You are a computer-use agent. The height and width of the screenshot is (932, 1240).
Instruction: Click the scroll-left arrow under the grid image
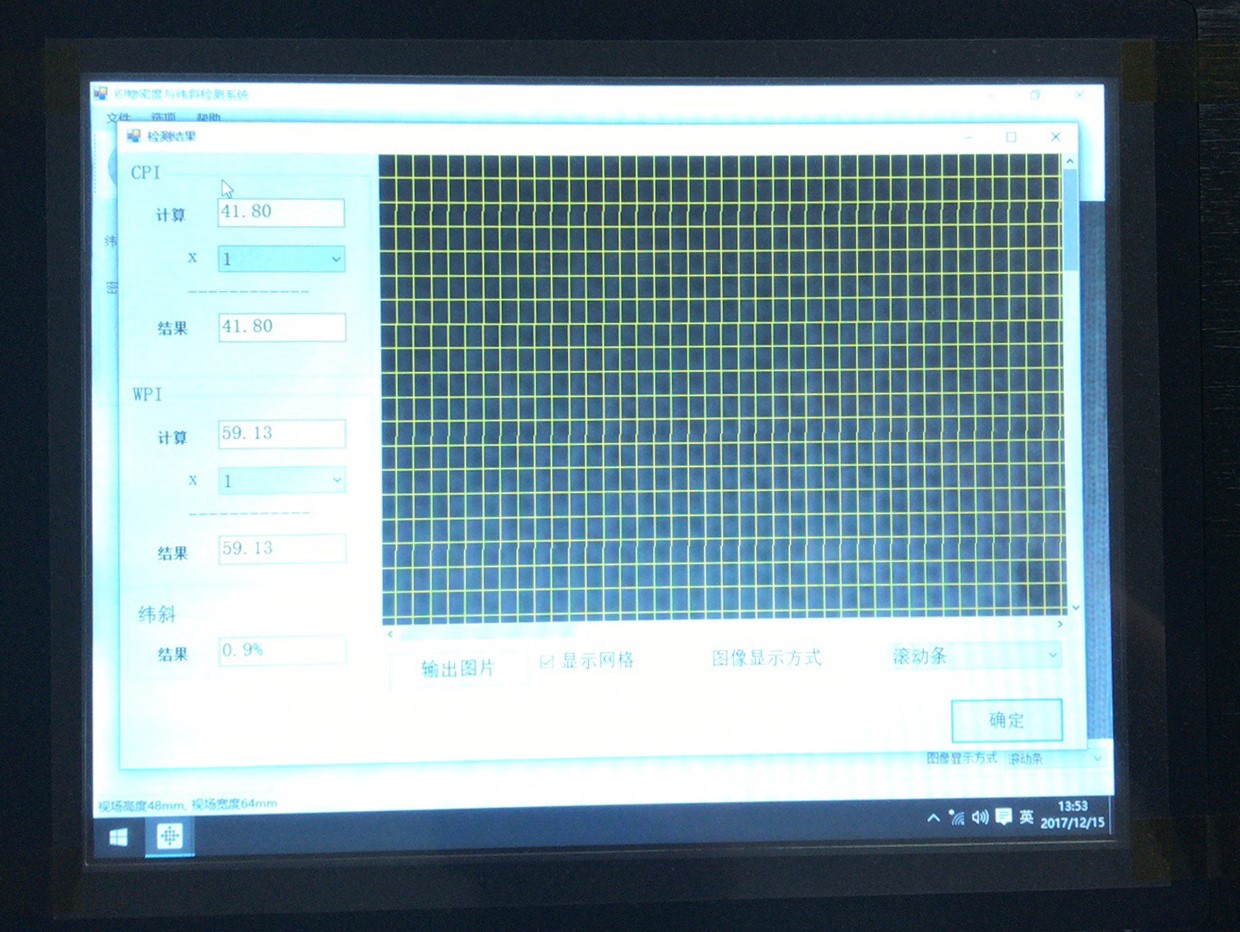click(x=390, y=632)
